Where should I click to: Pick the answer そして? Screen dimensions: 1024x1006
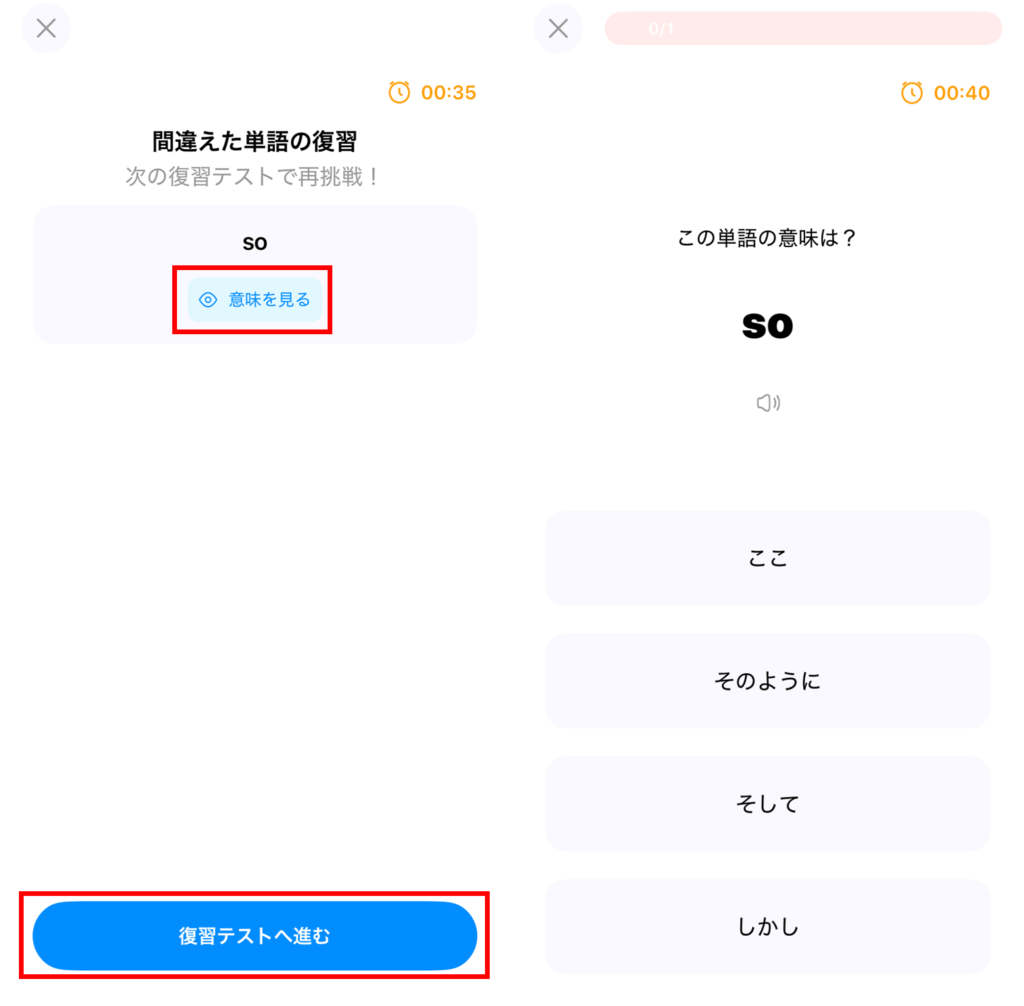coord(767,804)
